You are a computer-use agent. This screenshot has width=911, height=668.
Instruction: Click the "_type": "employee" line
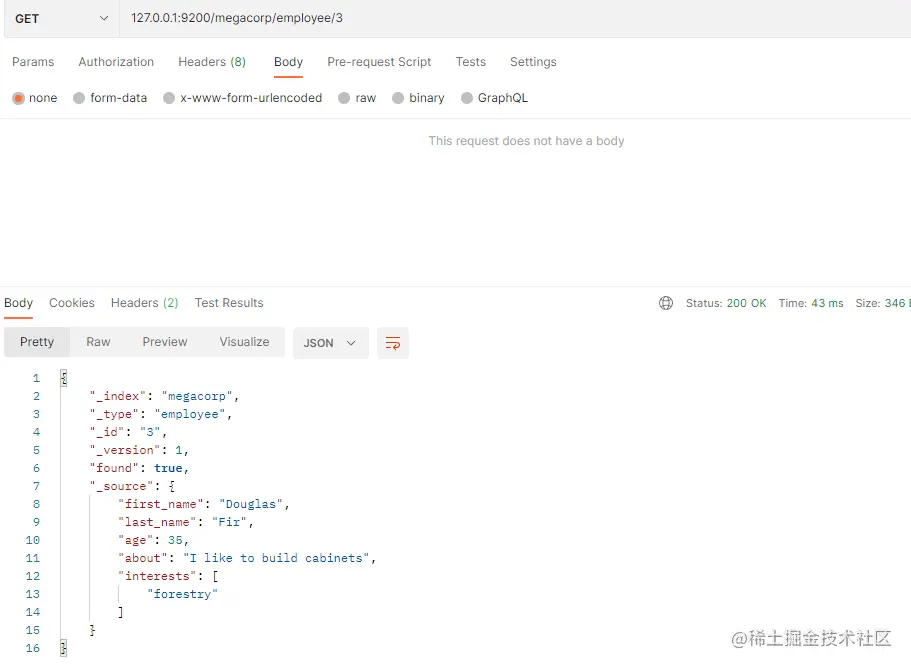tap(160, 414)
